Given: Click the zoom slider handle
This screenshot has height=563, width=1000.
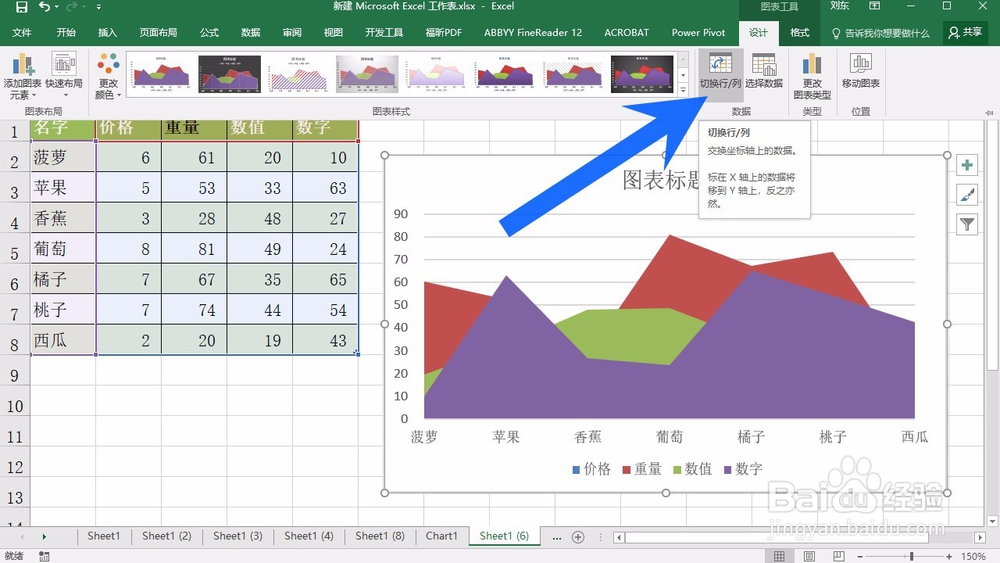Looking at the screenshot, I should point(912,557).
